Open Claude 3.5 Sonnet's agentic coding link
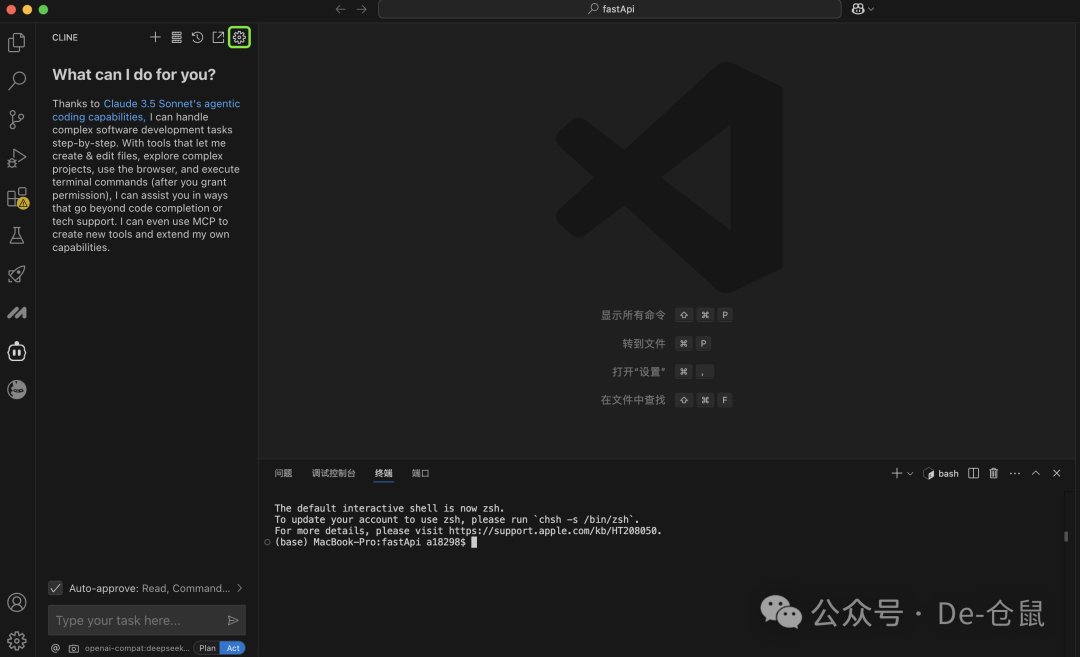 pos(171,104)
